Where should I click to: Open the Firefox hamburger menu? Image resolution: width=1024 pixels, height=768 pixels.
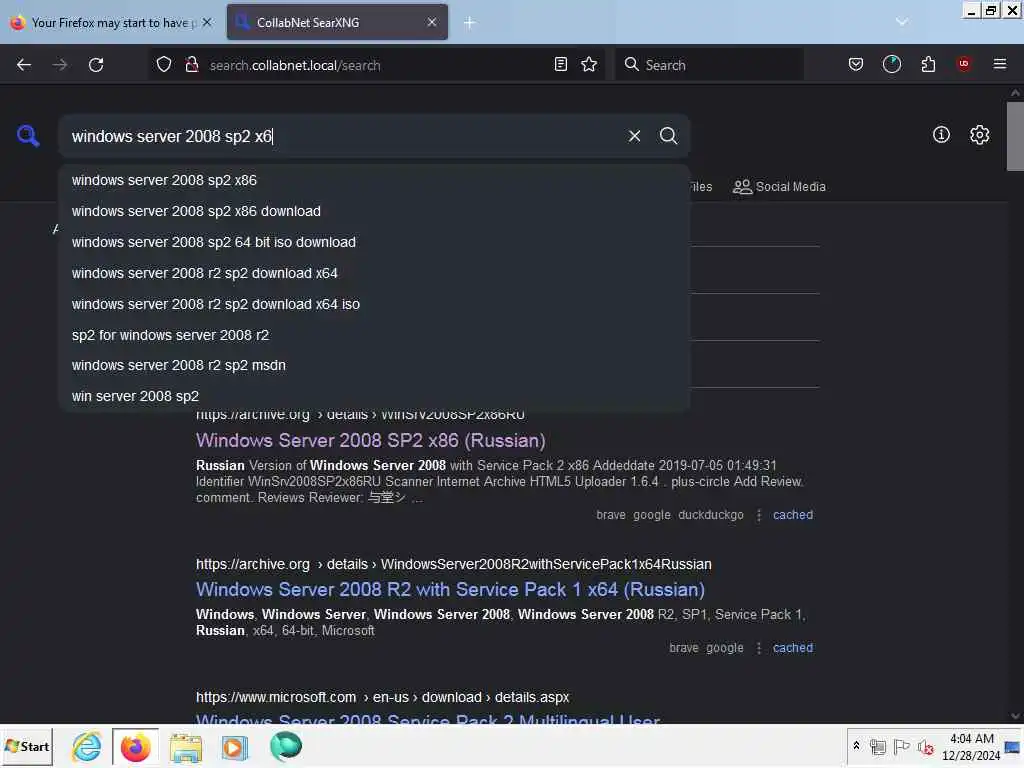point(999,64)
